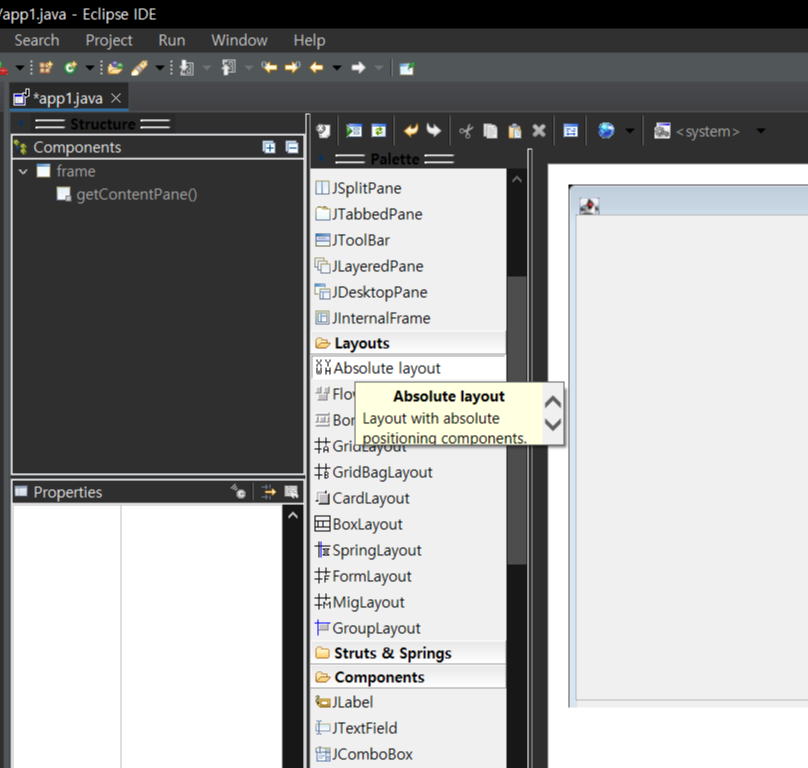Select frame in the Components tree
808x768 pixels.
point(76,171)
